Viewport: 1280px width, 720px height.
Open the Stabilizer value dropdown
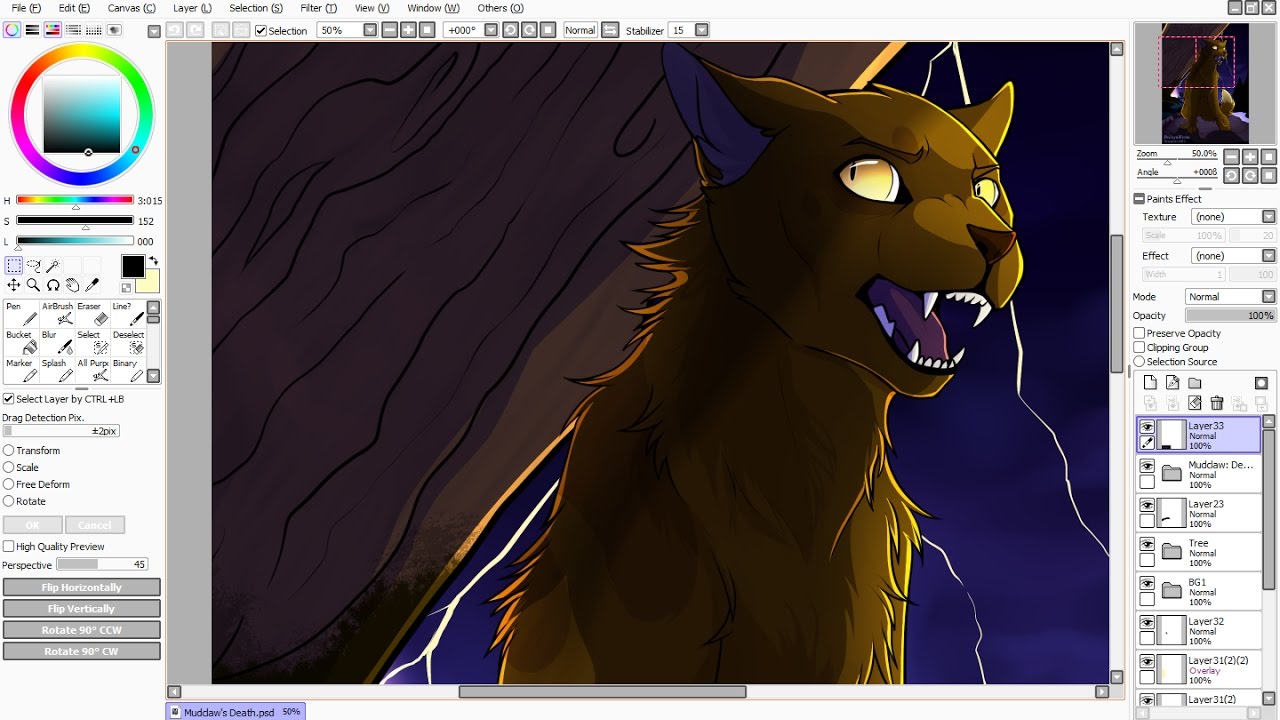tap(701, 30)
